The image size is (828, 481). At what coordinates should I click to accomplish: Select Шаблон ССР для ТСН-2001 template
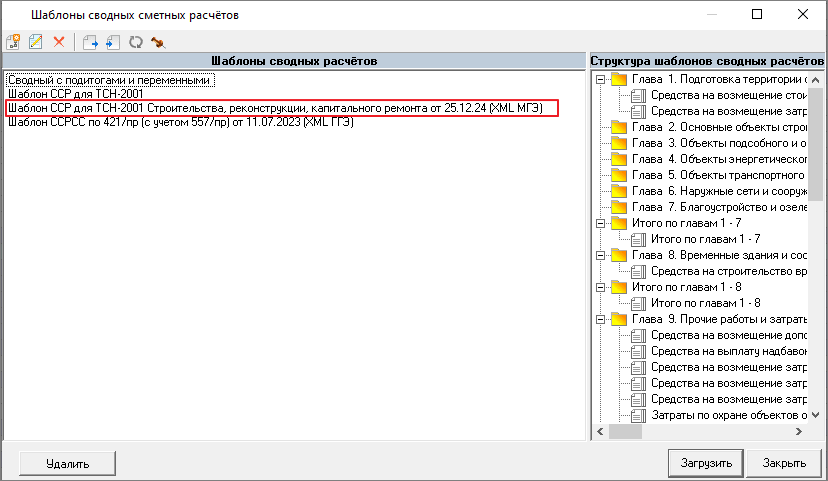pyautogui.click(x=82, y=93)
